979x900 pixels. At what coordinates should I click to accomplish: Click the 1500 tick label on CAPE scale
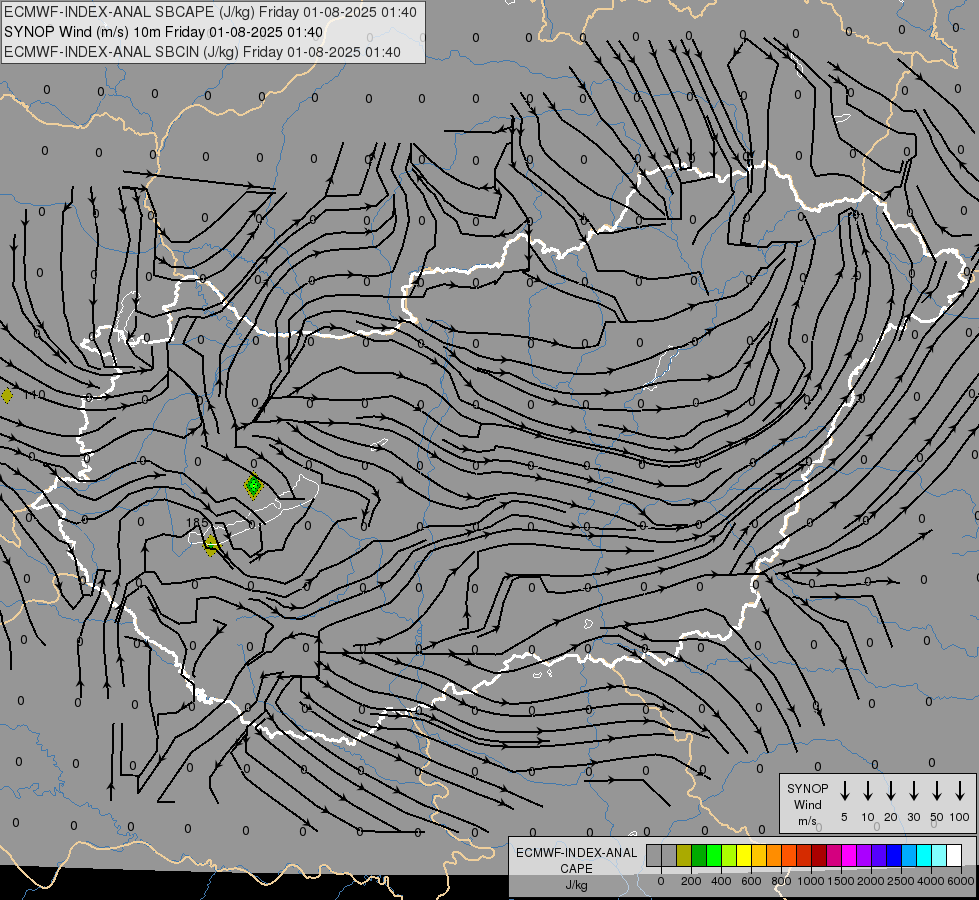coord(840,881)
